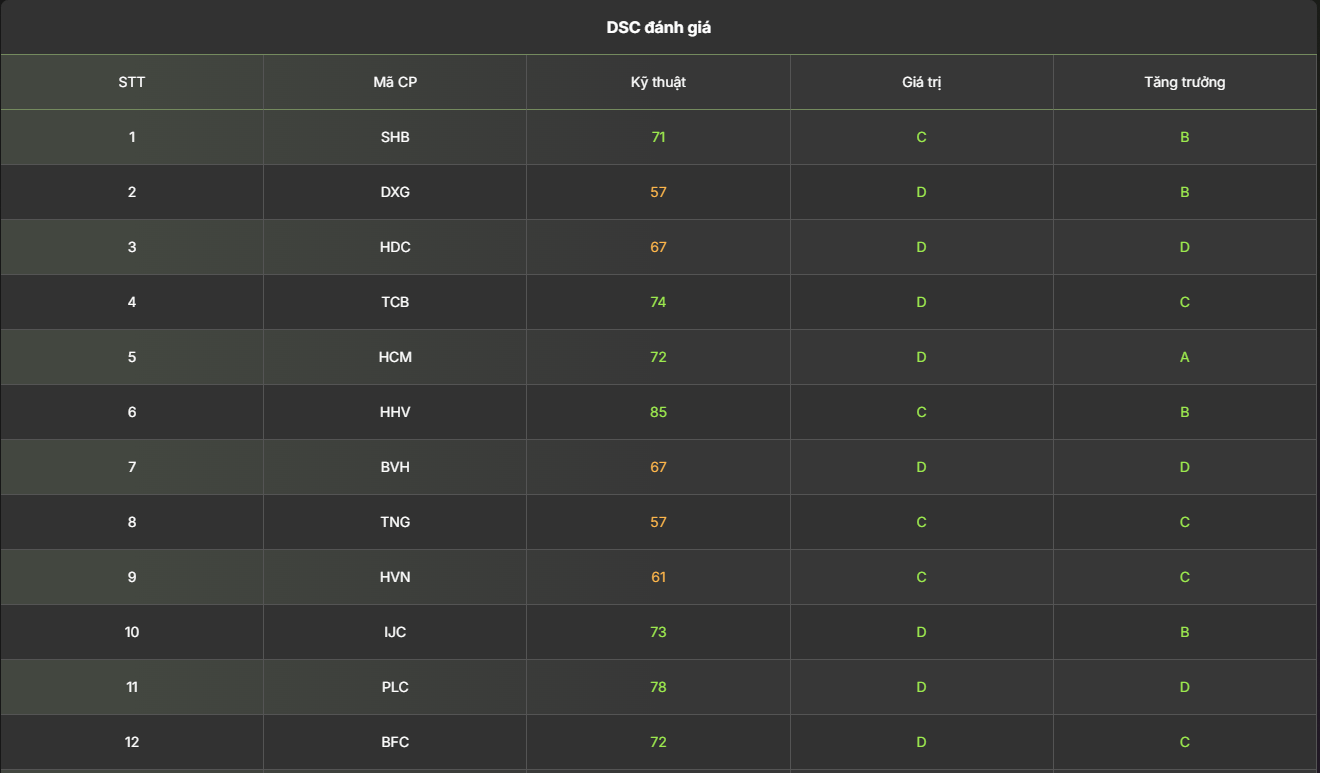The height and width of the screenshot is (773, 1320).
Task: Click HCM's growth rating A
Action: (x=1185, y=357)
